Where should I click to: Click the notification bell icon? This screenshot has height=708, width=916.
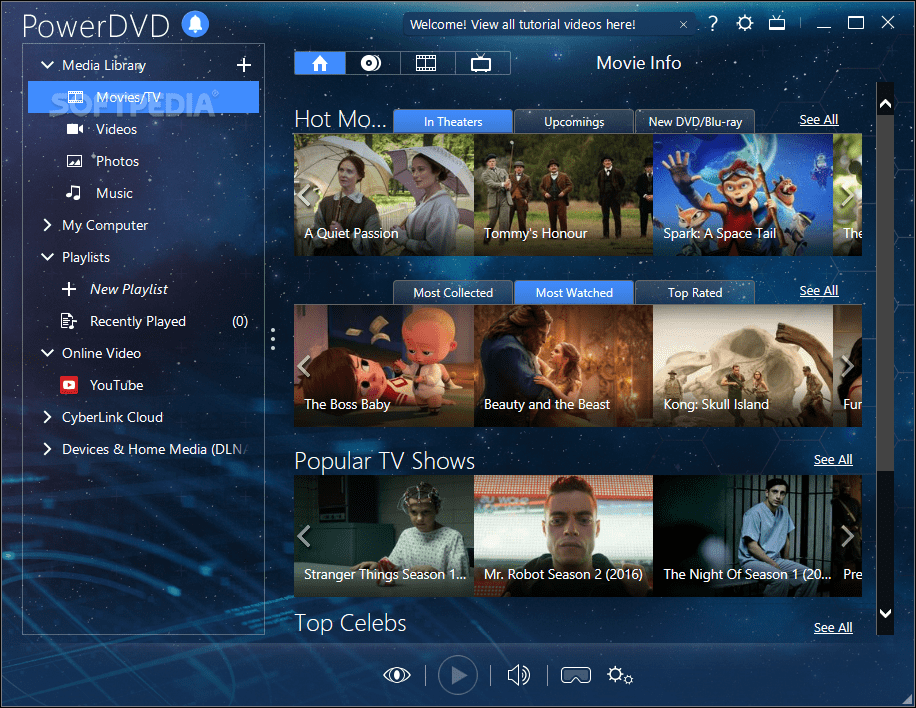[x=195, y=24]
